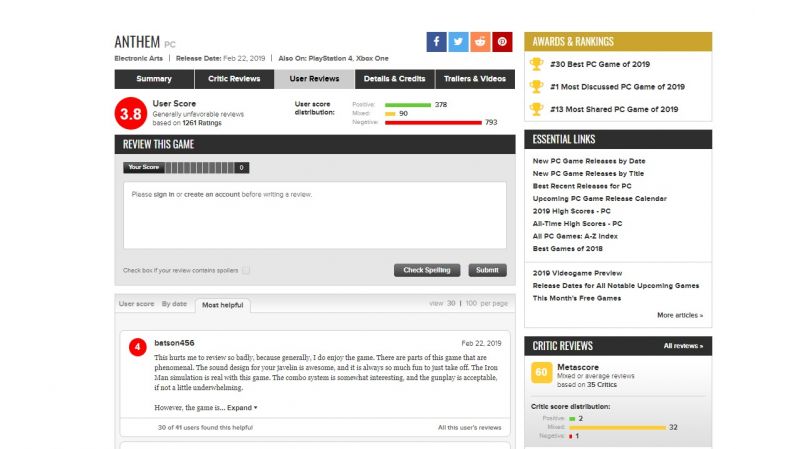Expand batson456's full review
The height and width of the screenshot is (449, 800).
242,408
